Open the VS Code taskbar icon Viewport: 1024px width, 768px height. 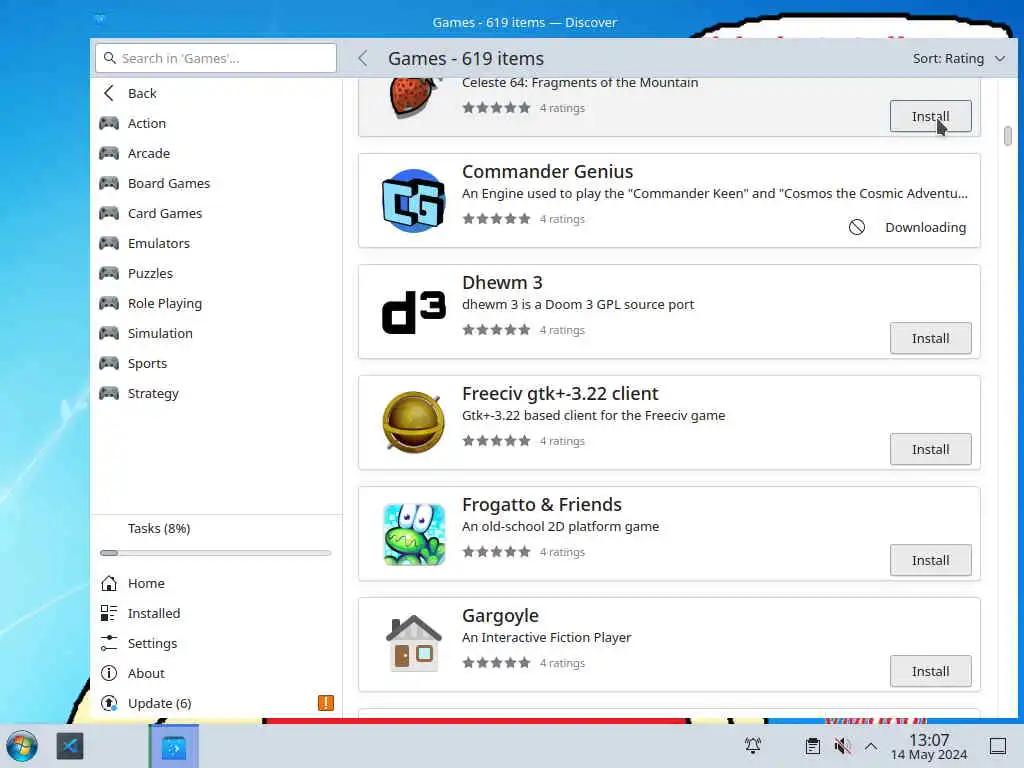click(70, 746)
